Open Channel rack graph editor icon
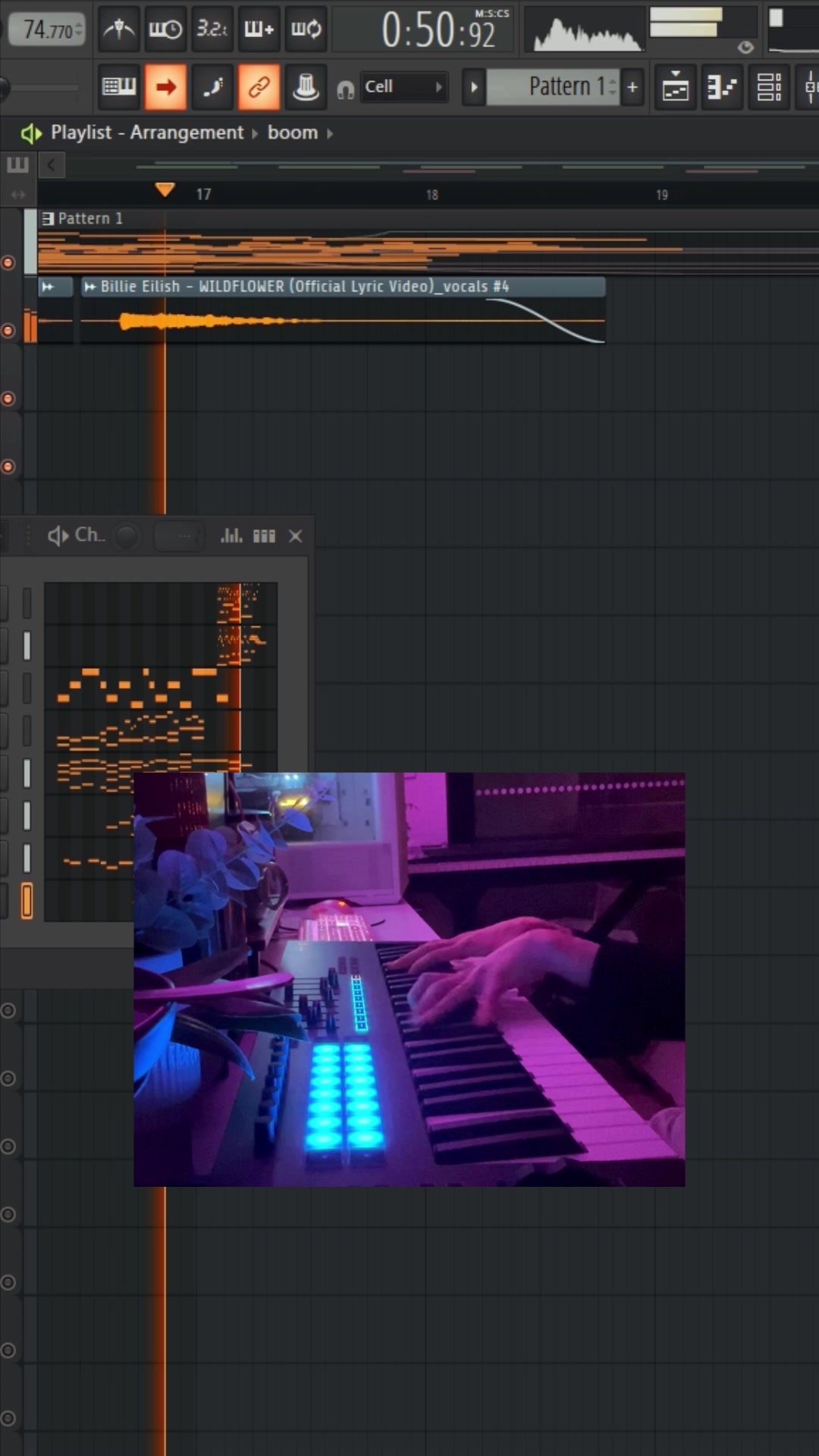This screenshot has height=1456, width=819. point(231,536)
